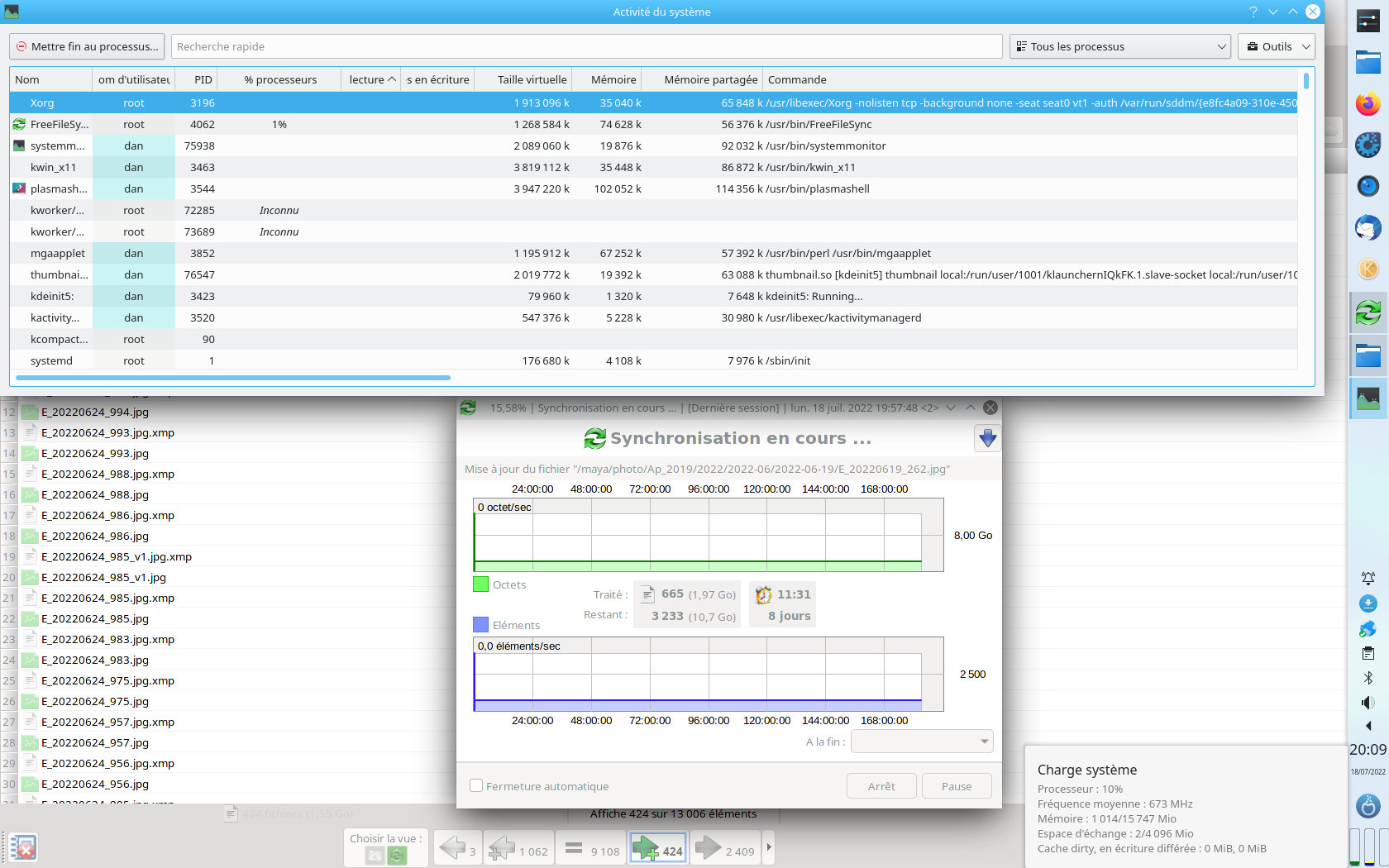1389x868 pixels.
Task: Click the FreeFileSync icon in dialog title bar
Action: (468, 408)
